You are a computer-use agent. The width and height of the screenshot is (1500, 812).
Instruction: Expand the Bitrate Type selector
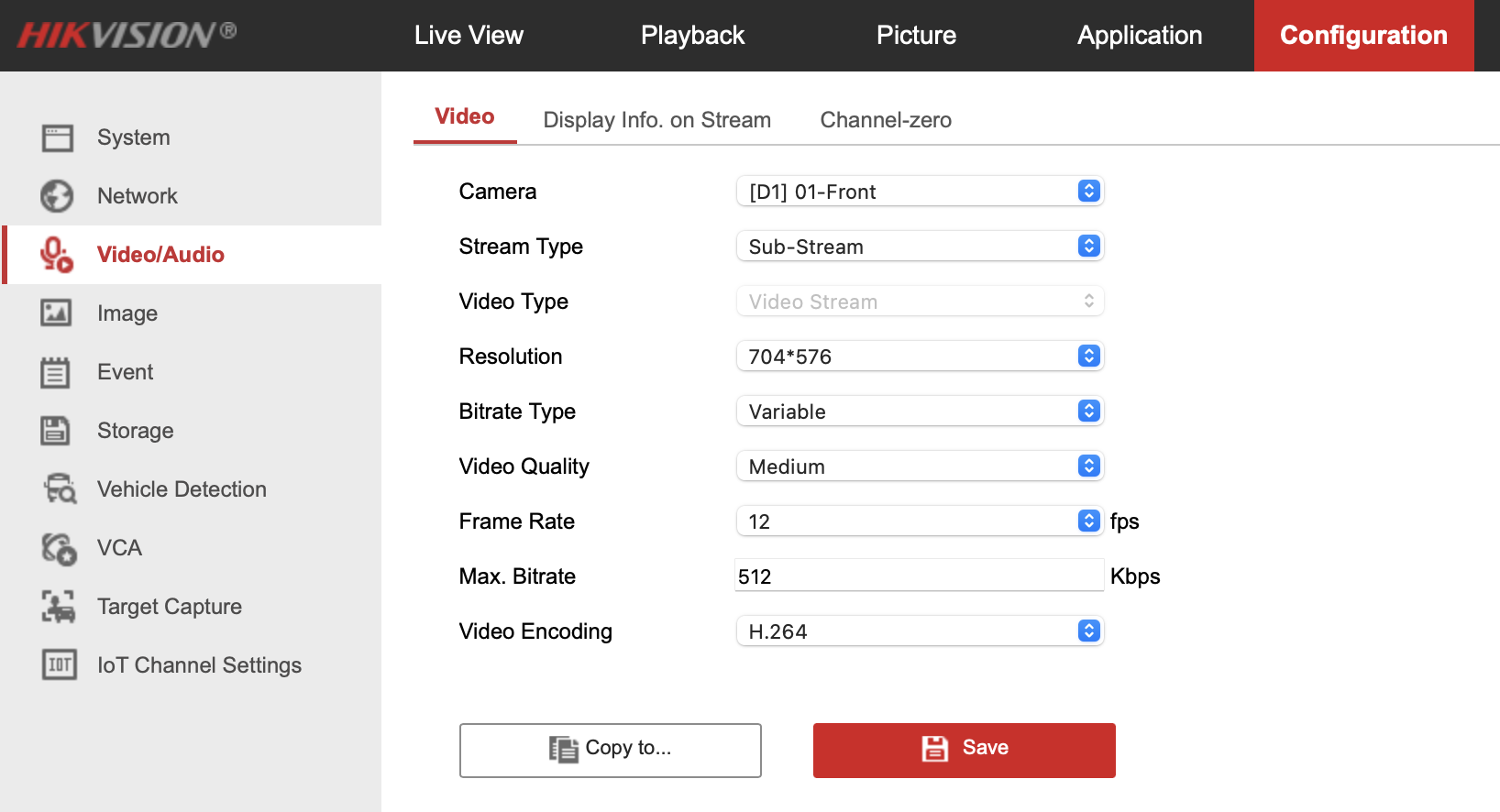[x=919, y=411]
